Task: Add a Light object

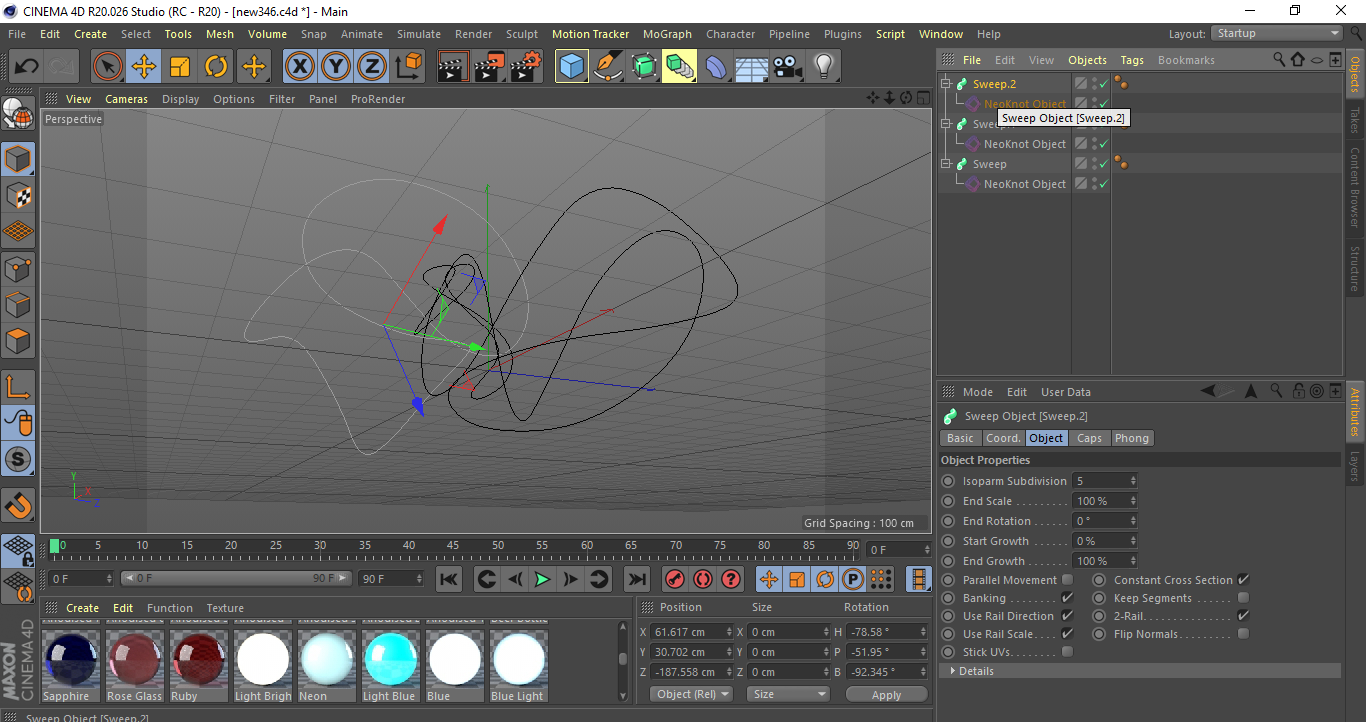Action: tap(824, 67)
